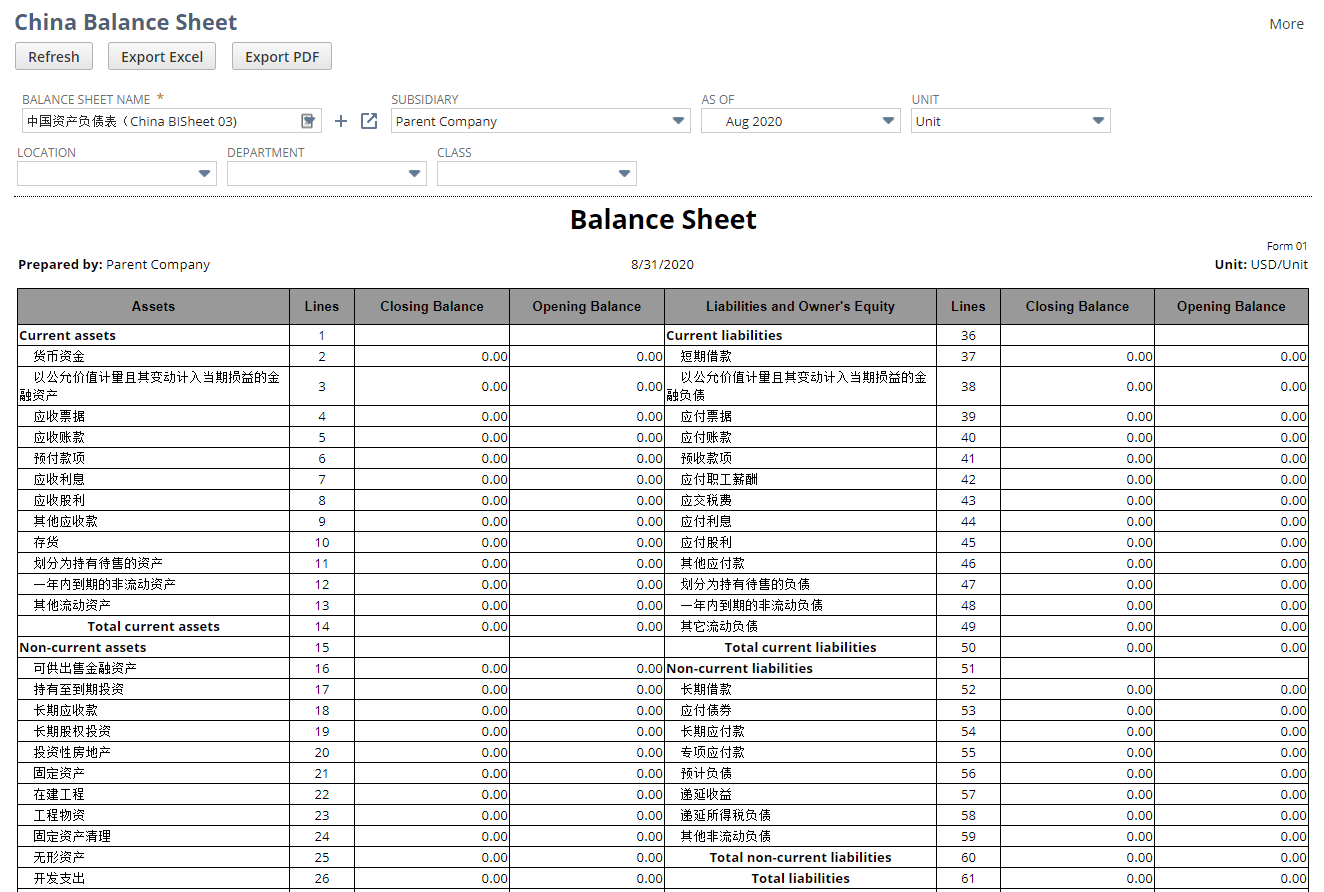
Task: Select the 货币资金 row label
Action: click(x=59, y=357)
